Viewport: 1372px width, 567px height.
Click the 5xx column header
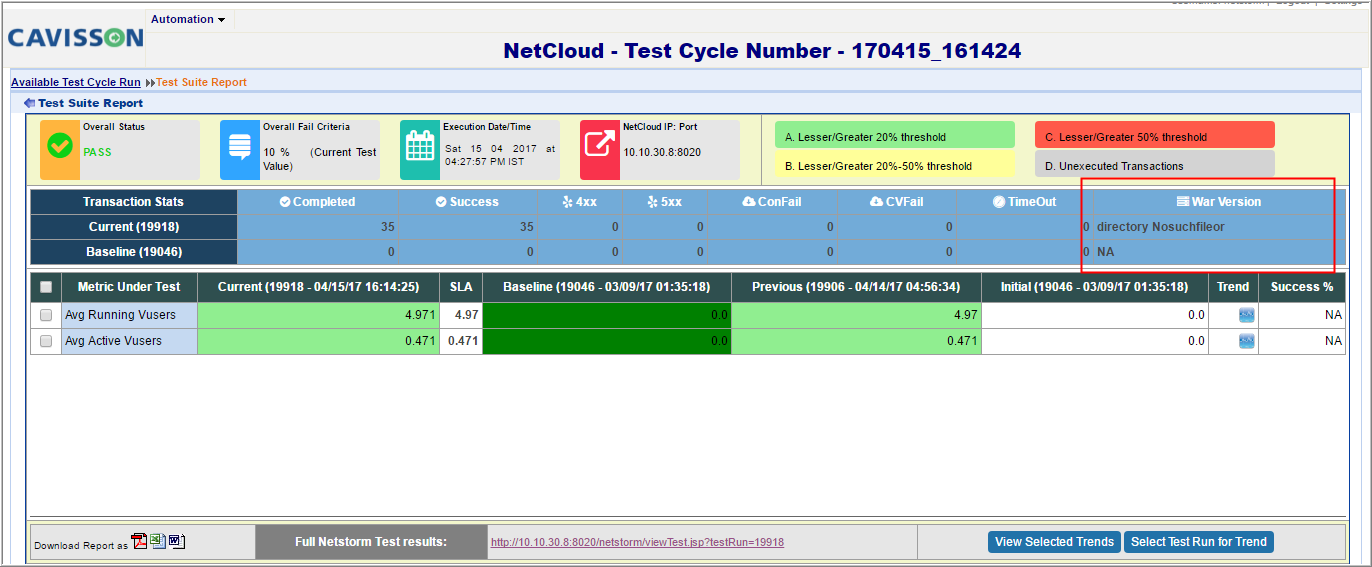[x=664, y=202]
